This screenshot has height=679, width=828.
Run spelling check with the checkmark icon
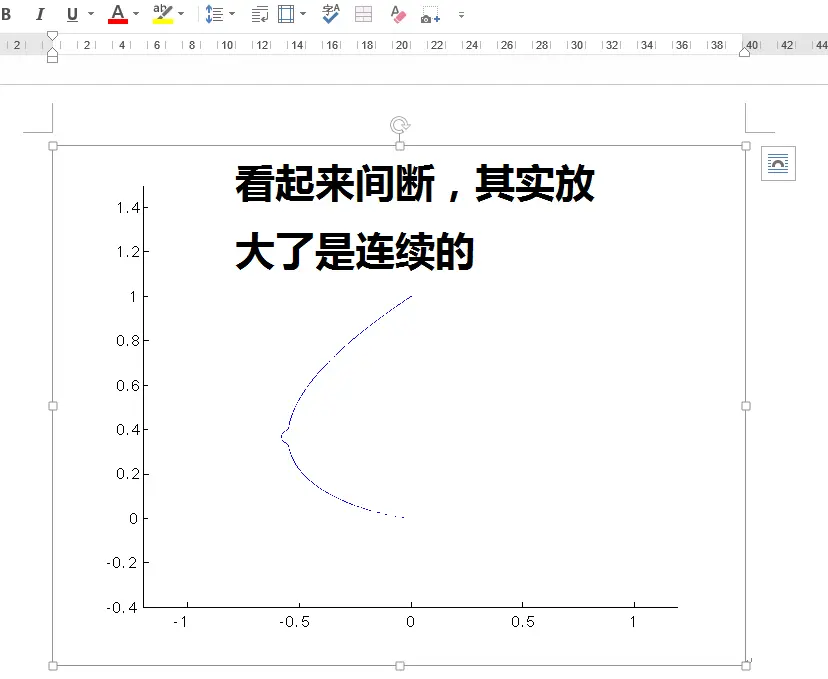(331, 14)
